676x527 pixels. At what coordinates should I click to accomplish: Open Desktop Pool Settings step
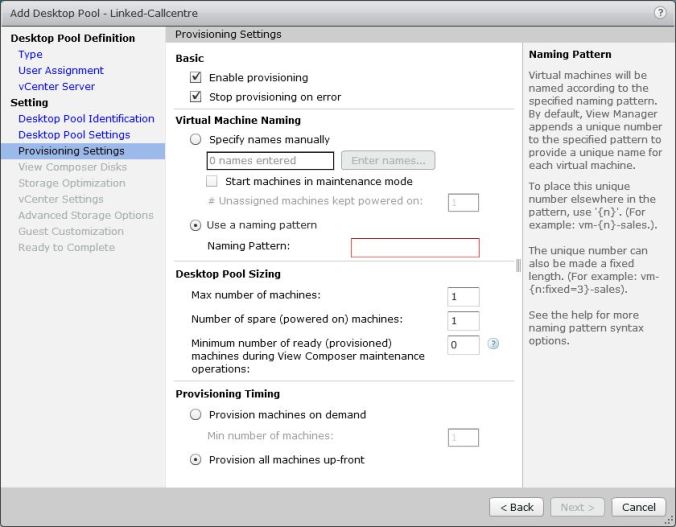pyautogui.click(x=74, y=134)
